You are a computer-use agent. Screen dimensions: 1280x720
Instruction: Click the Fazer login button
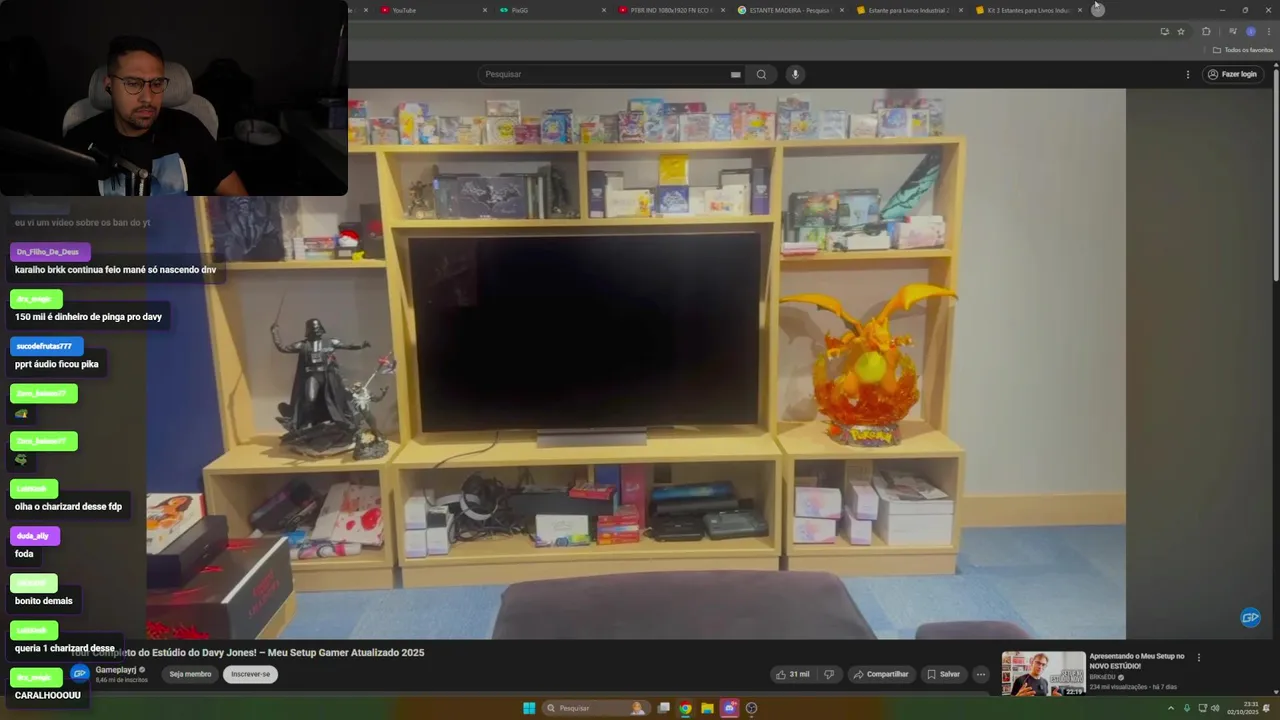1232,74
